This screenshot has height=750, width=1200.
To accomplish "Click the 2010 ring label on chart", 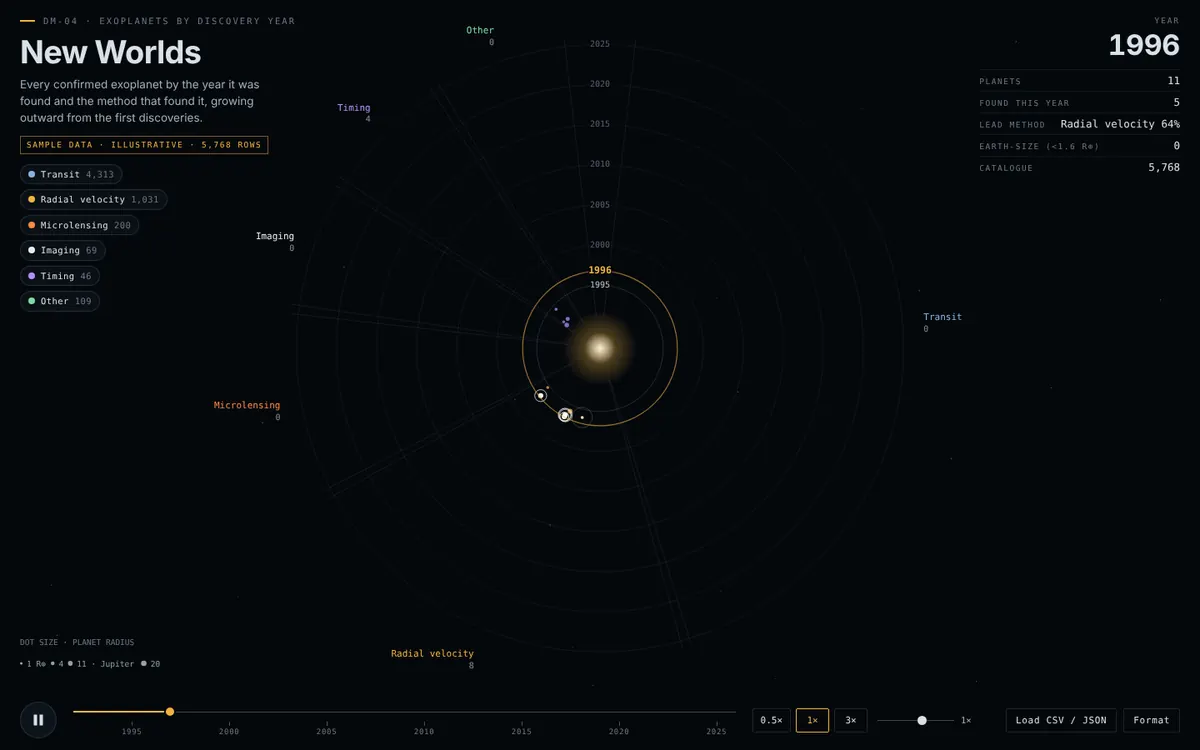I will coord(600,164).
